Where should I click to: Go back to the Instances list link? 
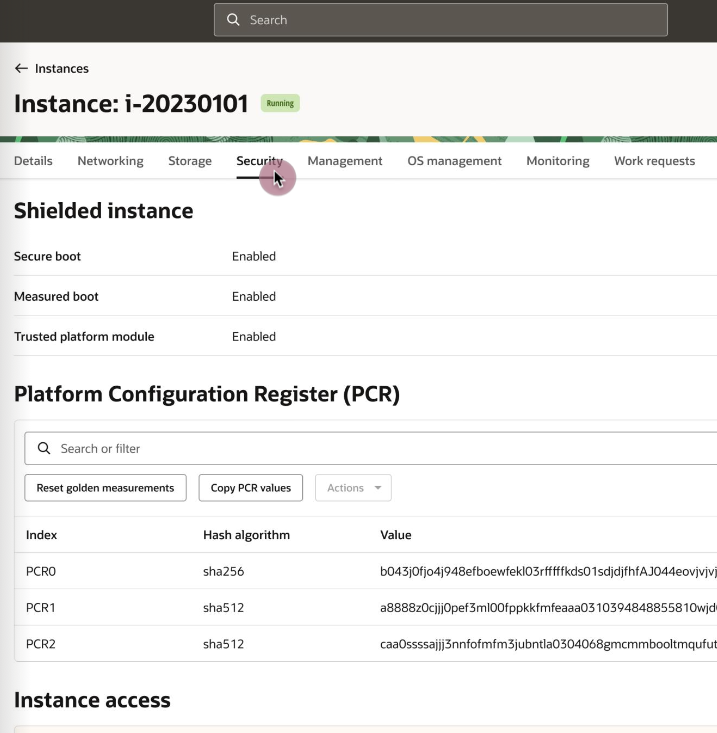point(62,69)
